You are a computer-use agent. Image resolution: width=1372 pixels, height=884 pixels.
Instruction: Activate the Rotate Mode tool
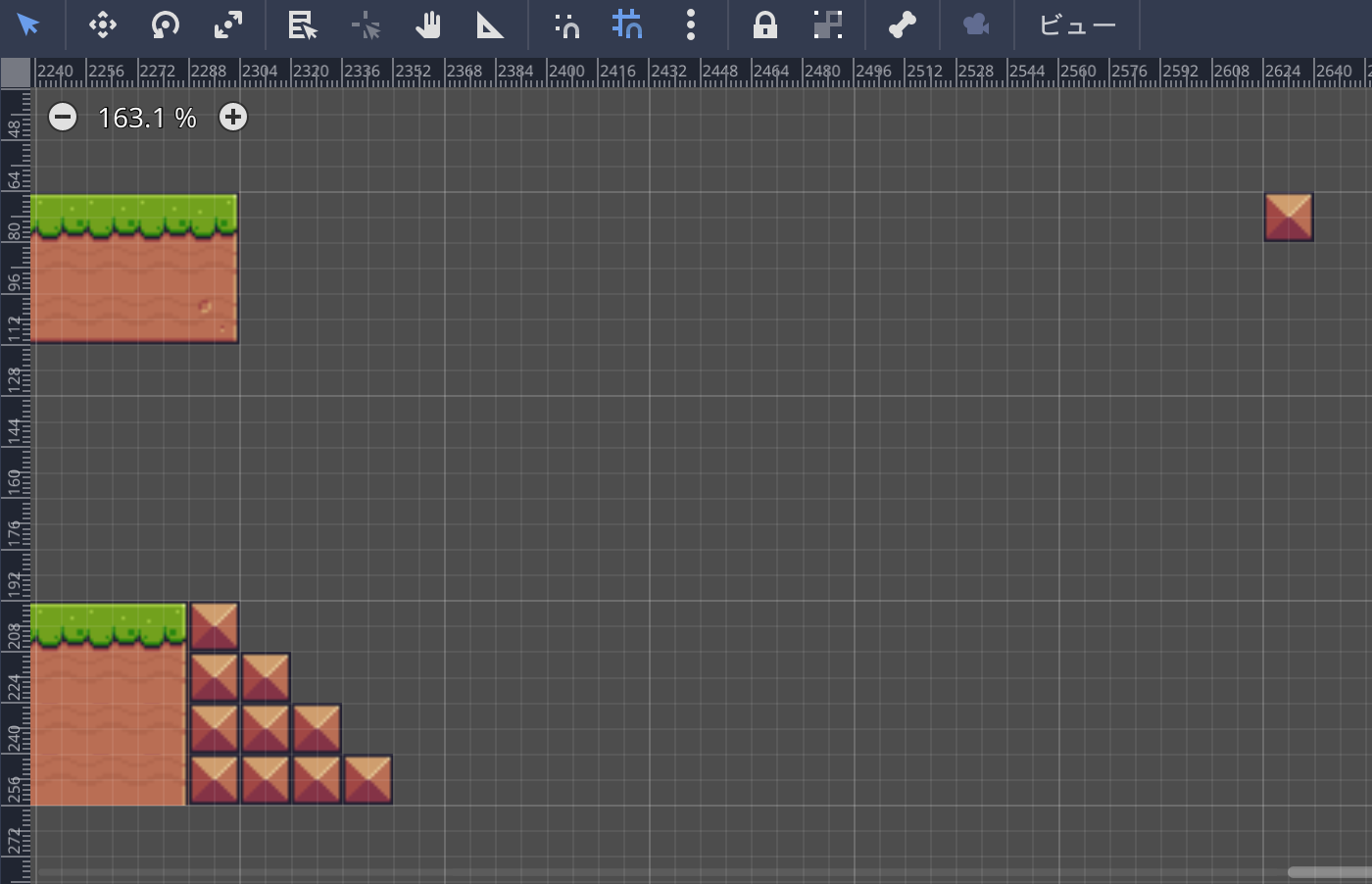166,25
